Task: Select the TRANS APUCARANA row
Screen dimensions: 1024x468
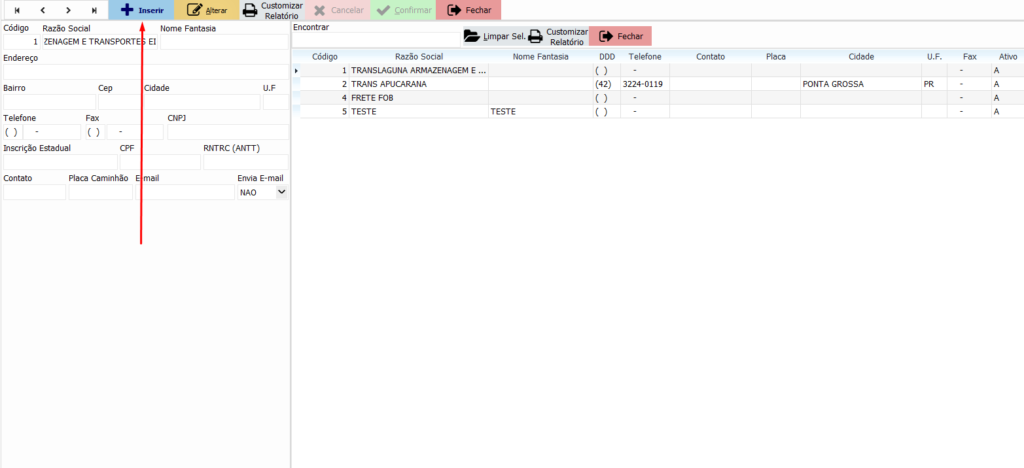Action: [x=418, y=85]
